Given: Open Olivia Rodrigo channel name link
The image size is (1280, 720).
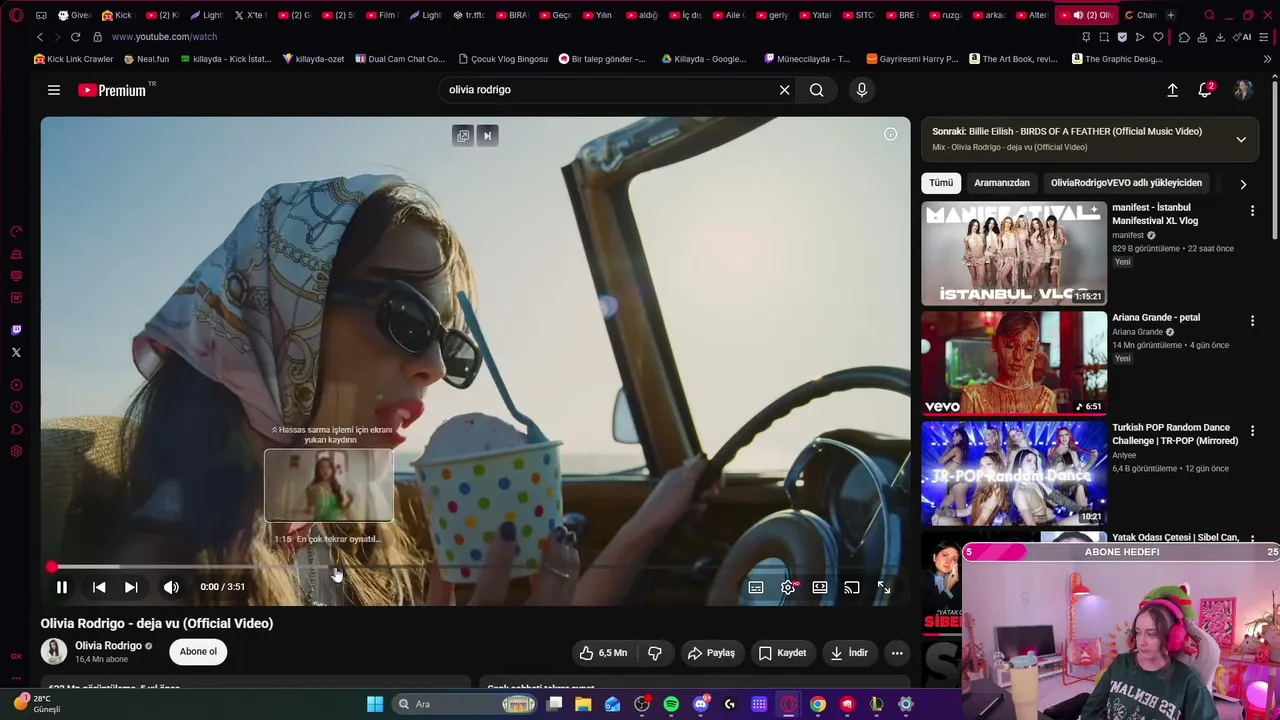Looking at the screenshot, I should tap(108, 646).
